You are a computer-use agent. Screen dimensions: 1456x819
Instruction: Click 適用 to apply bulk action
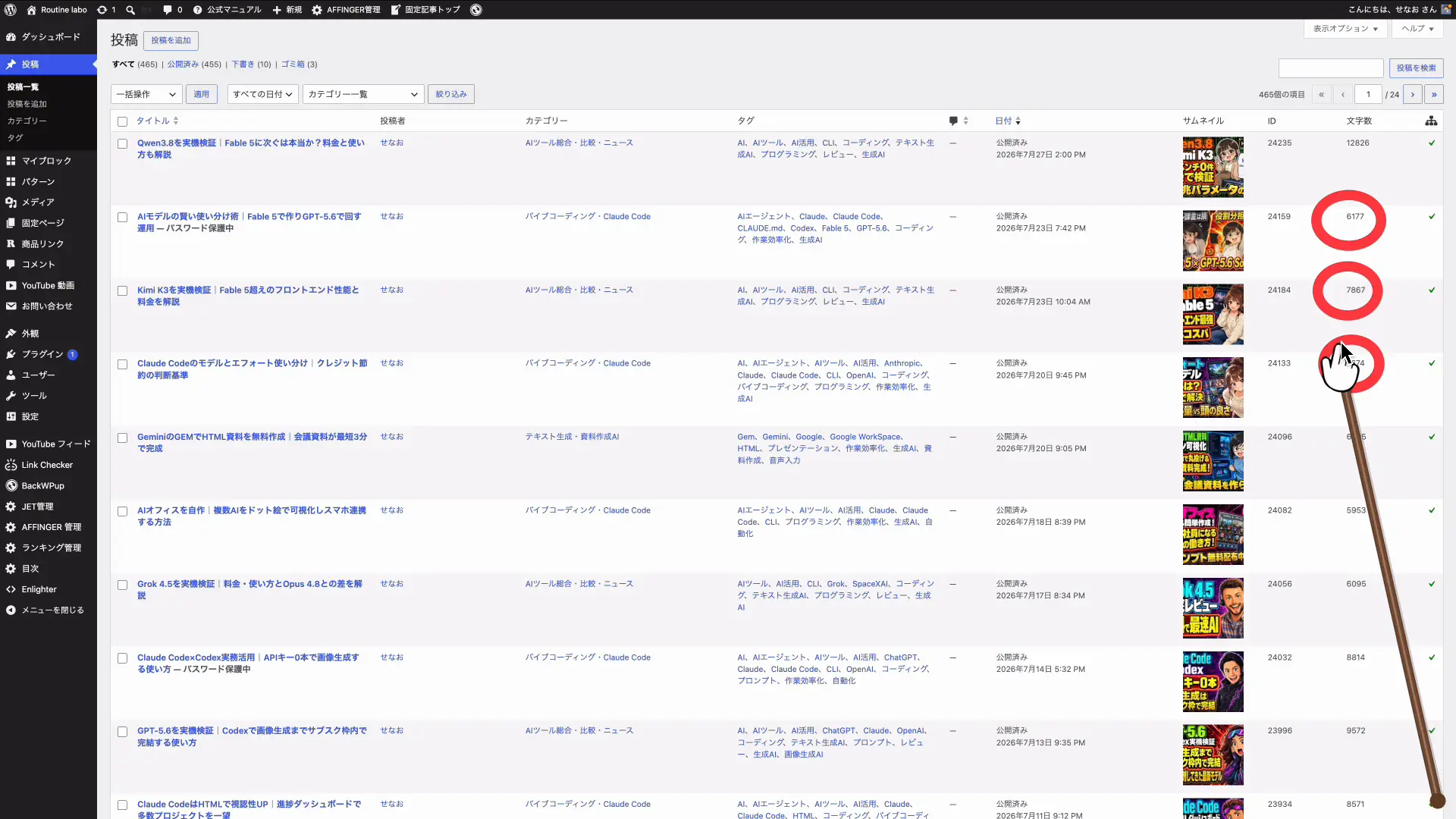(201, 94)
